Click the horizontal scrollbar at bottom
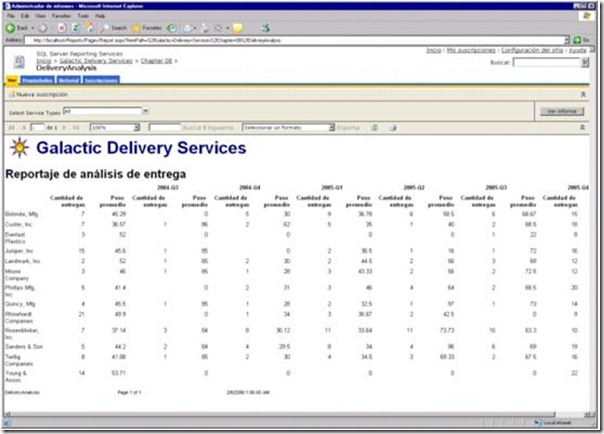The height and width of the screenshot is (434, 604). [x=280, y=414]
